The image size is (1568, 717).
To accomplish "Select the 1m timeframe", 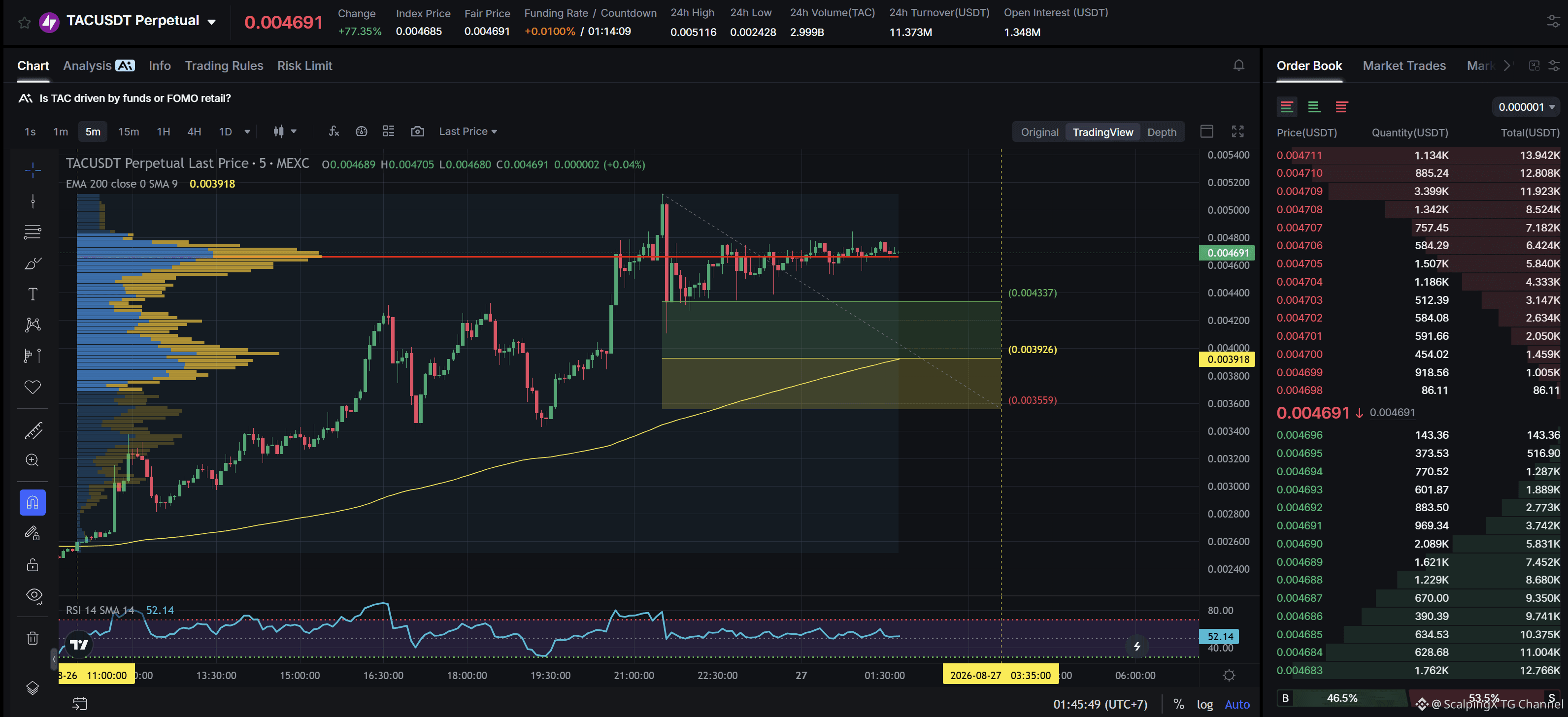I will click(x=60, y=131).
